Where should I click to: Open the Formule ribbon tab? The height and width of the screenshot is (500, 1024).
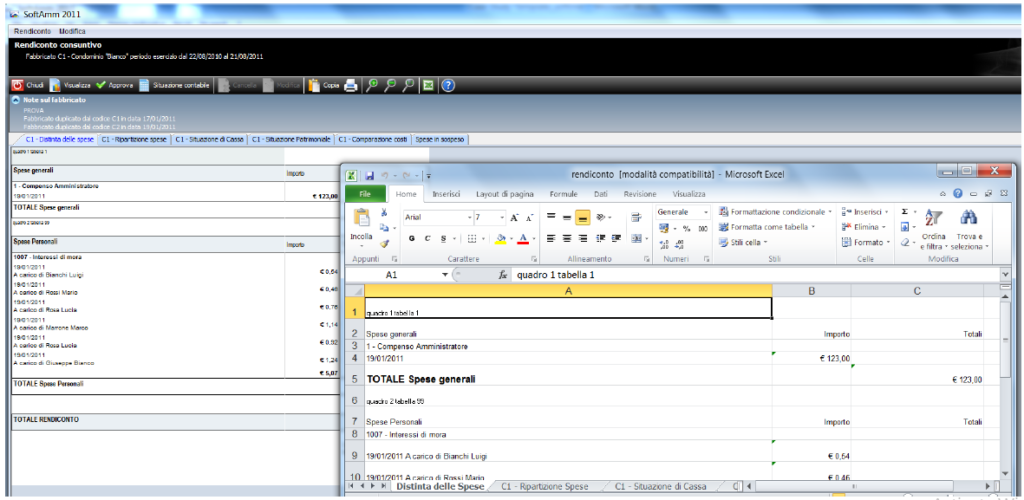point(563,194)
